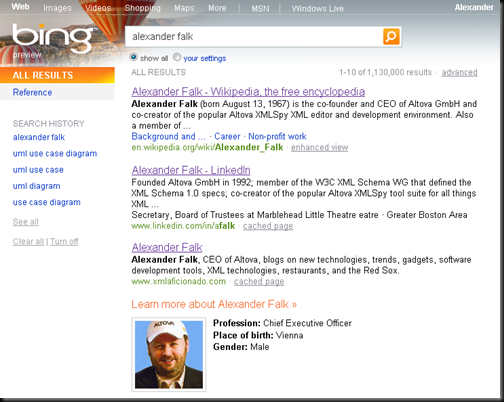Click in the alexander falk search box
The width and height of the screenshot is (504, 402).
(x=254, y=36)
